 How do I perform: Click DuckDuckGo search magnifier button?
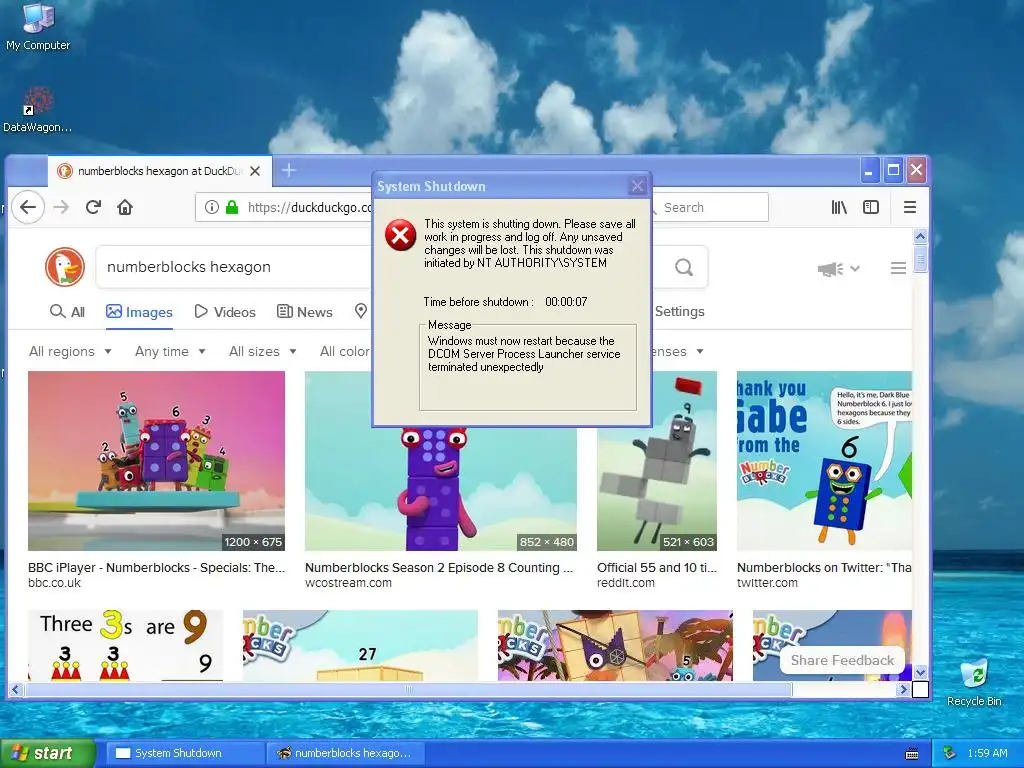click(x=684, y=267)
